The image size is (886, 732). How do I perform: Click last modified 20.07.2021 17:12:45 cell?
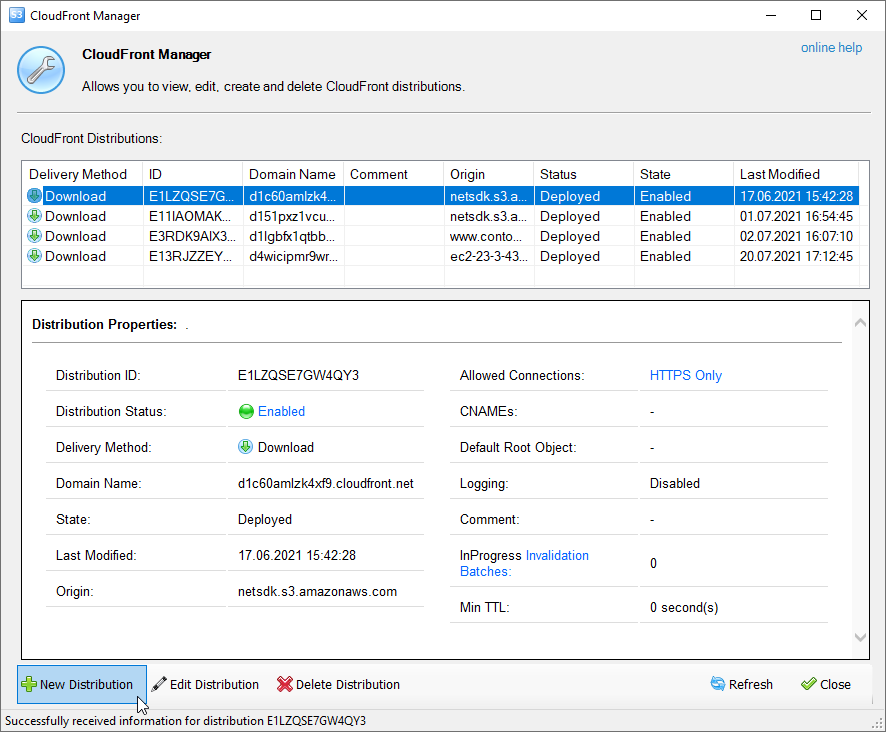[x=796, y=256]
